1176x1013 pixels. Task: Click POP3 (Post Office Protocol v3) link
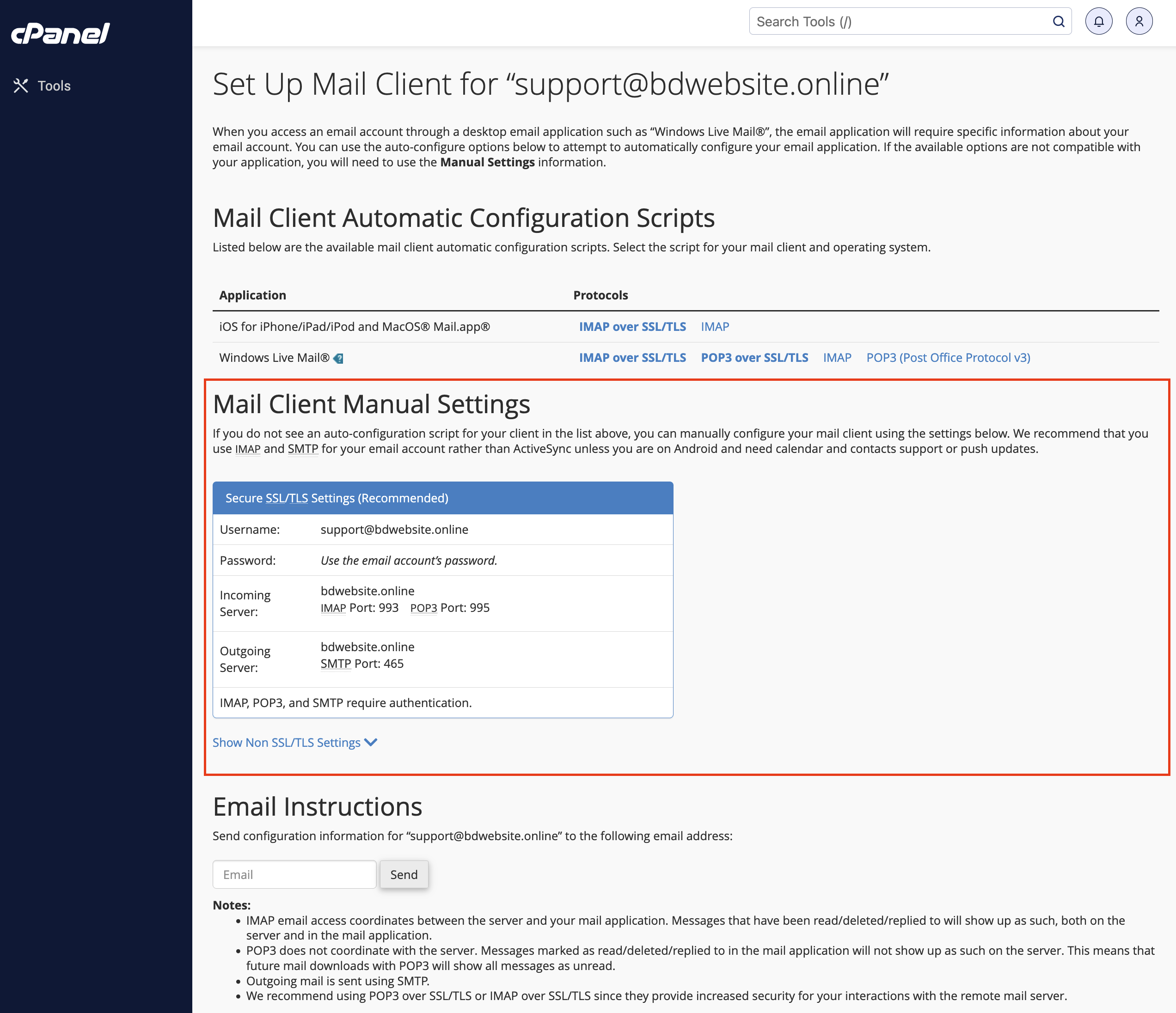point(948,358)
